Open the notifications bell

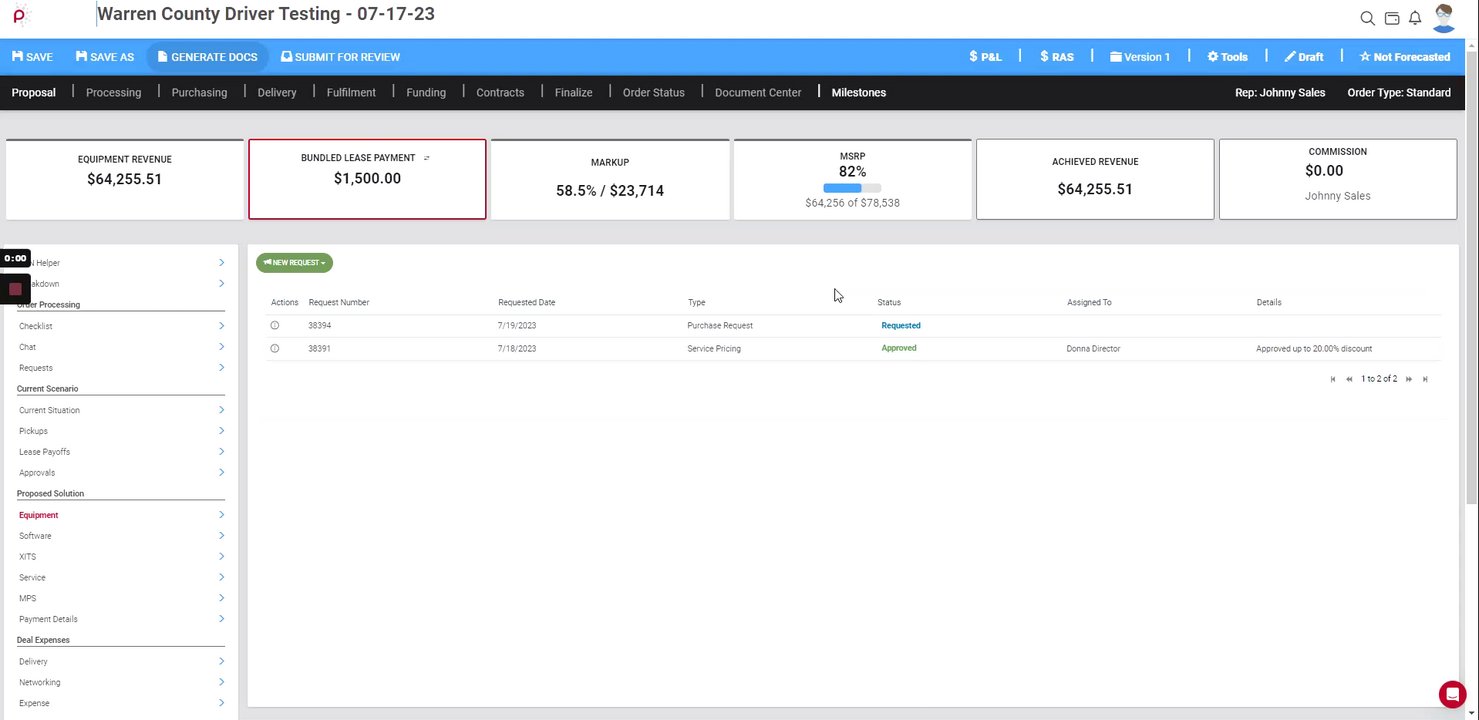coord(1415,18)
